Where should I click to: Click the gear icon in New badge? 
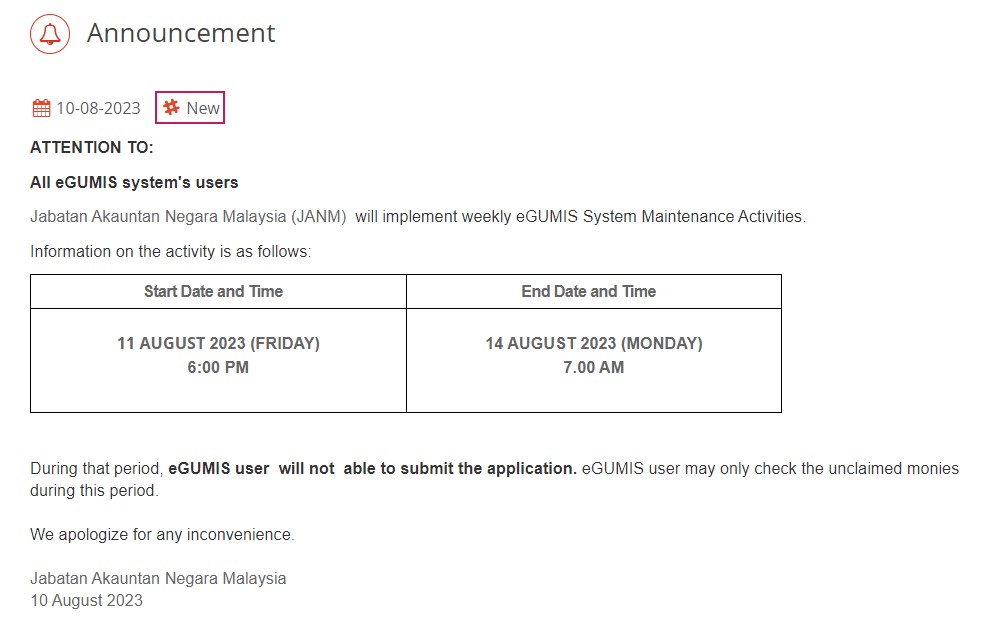point(171,107)
